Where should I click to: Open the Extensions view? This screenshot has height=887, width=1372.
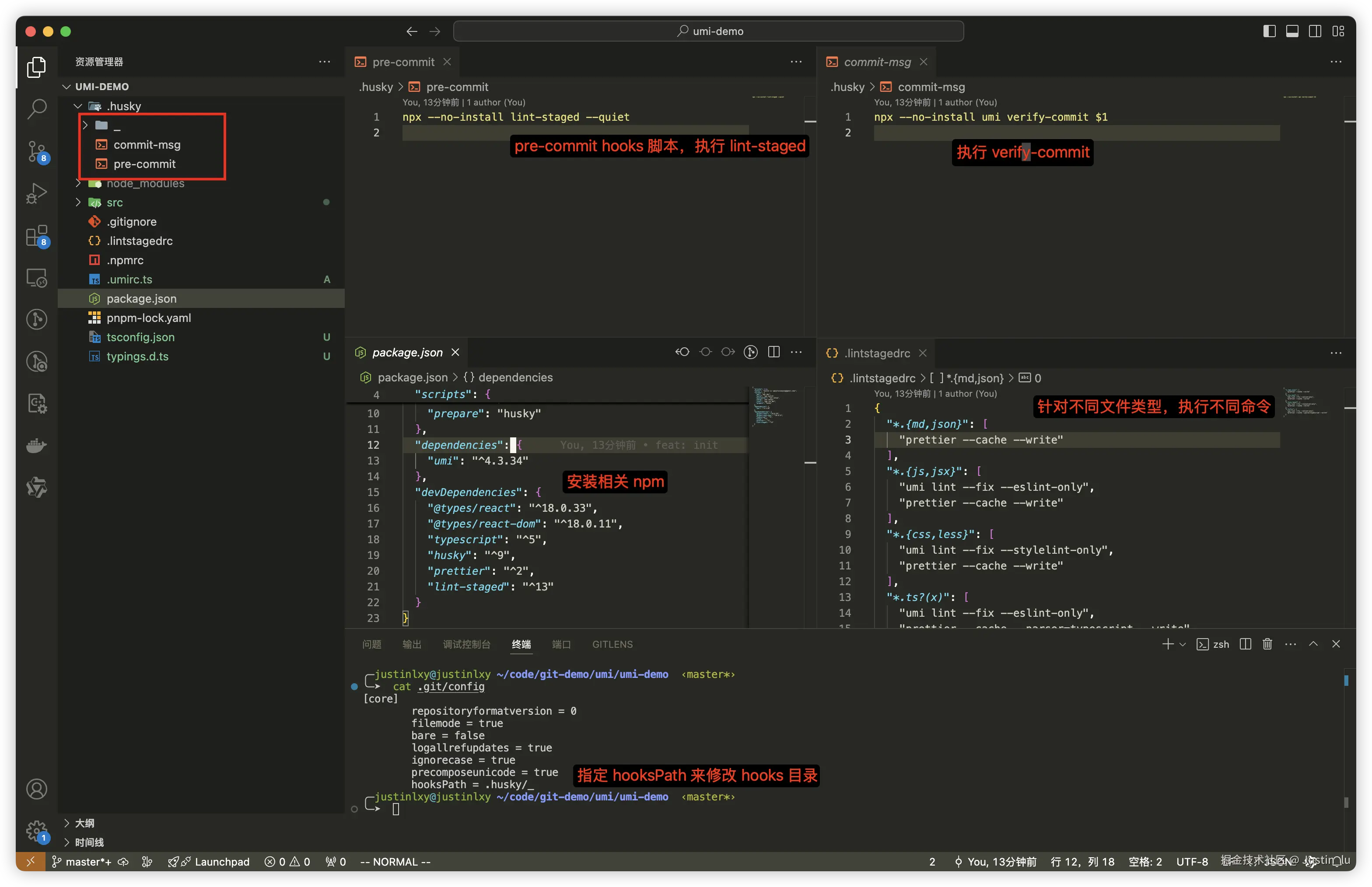click(37, 236)
